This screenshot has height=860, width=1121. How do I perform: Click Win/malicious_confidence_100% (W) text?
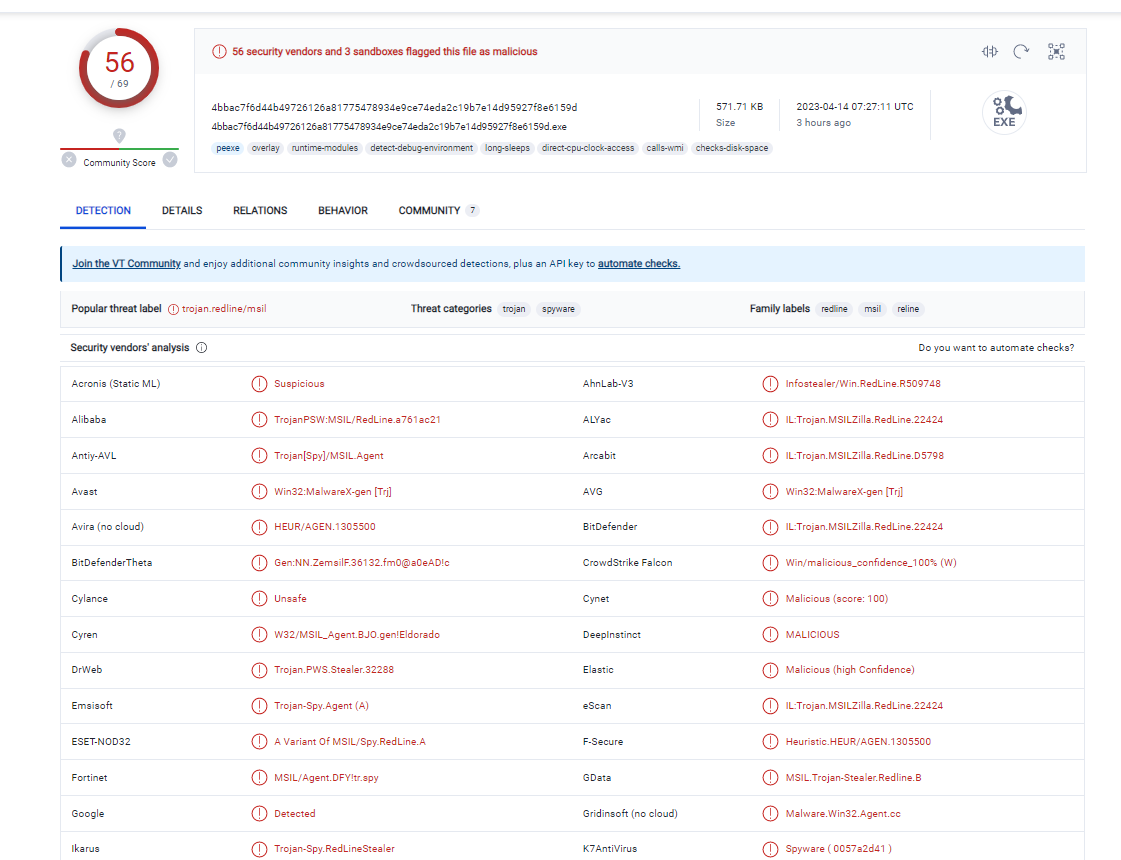tap(871, 563)
